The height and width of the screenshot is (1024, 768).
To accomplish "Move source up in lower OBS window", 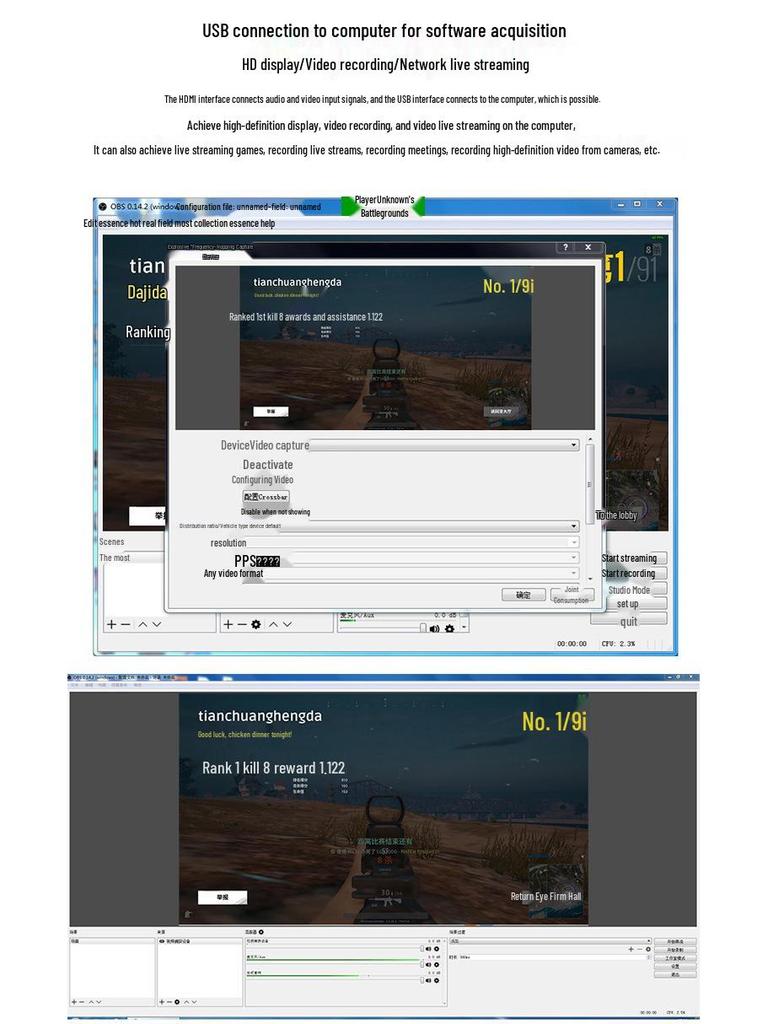I will point(187,1002).
